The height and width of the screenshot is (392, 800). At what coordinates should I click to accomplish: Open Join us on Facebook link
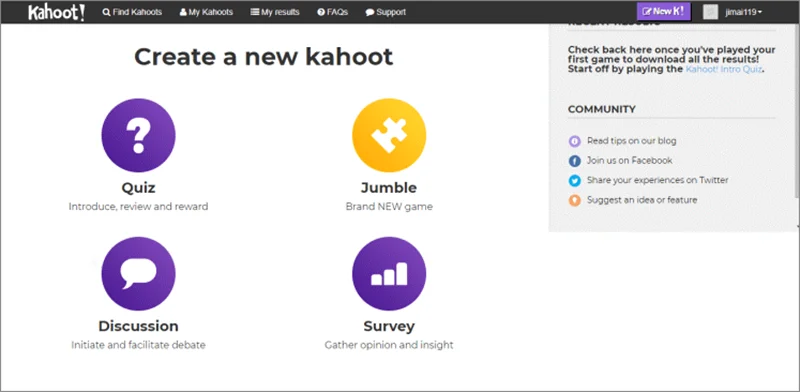[x=630, y=160]
